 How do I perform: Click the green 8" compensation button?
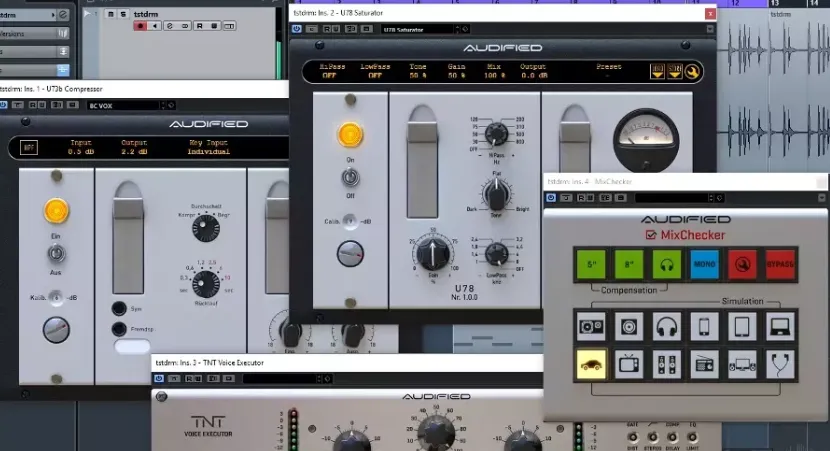(x=628, y=264)
